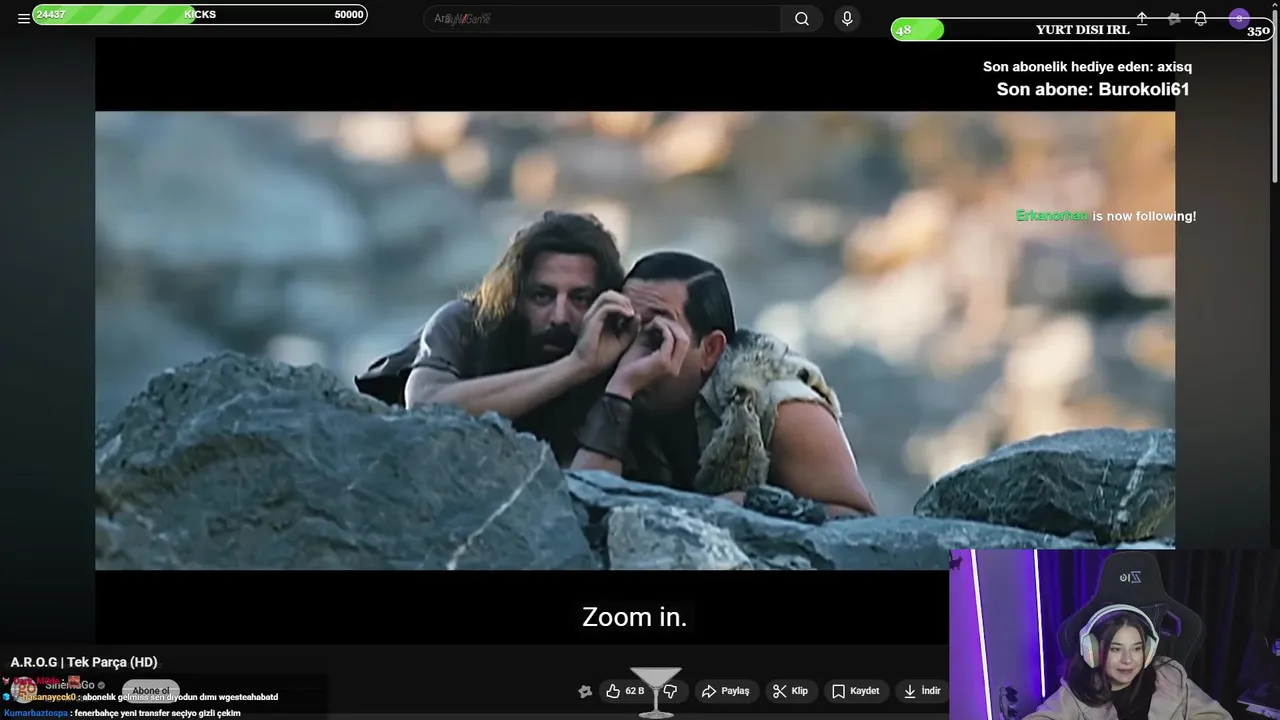1280x720 pixels.
Task: Download video using İndir button
Action: tap(922, 691)
